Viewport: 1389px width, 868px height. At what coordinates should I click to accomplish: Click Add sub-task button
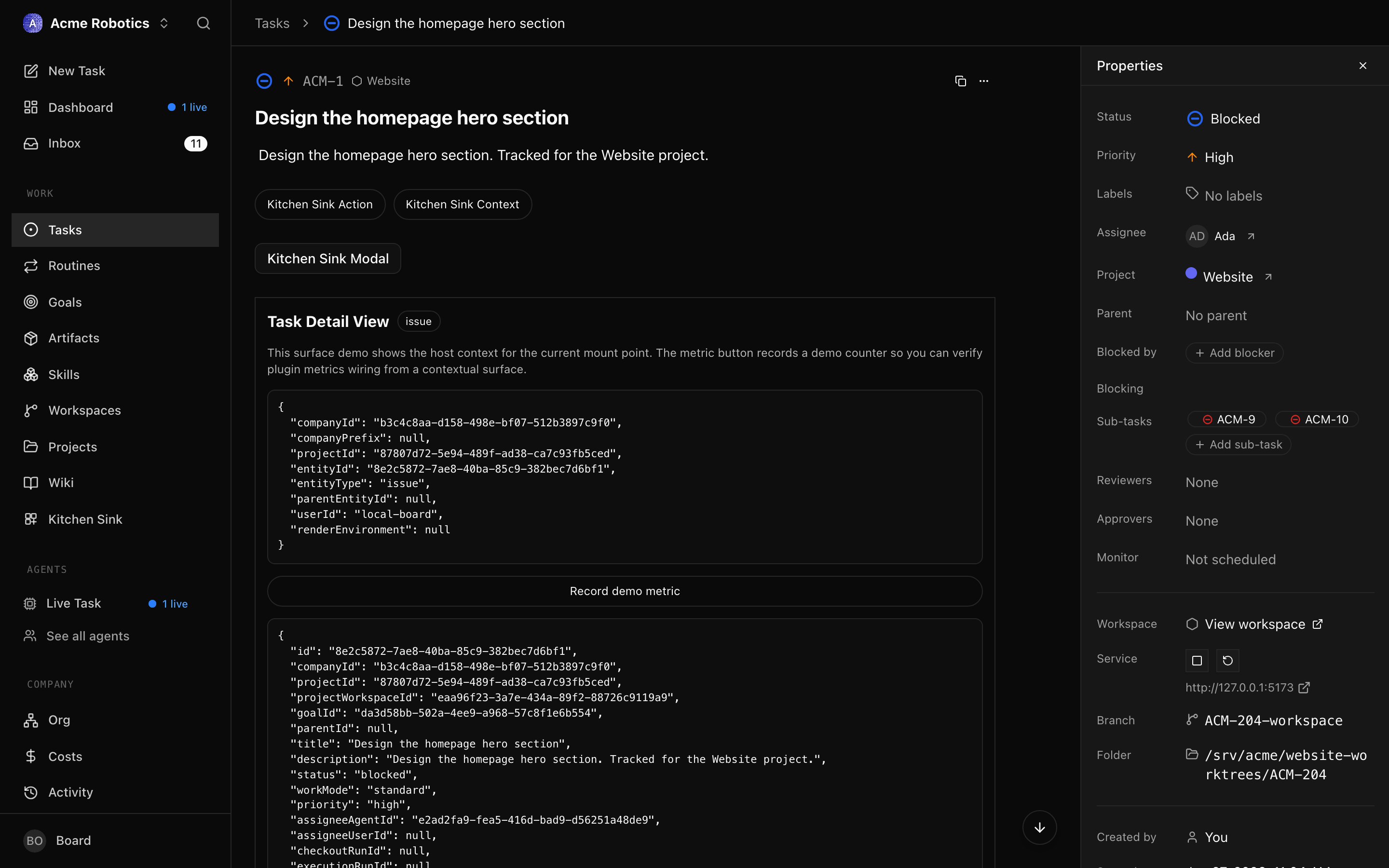tap(1239, 444)
